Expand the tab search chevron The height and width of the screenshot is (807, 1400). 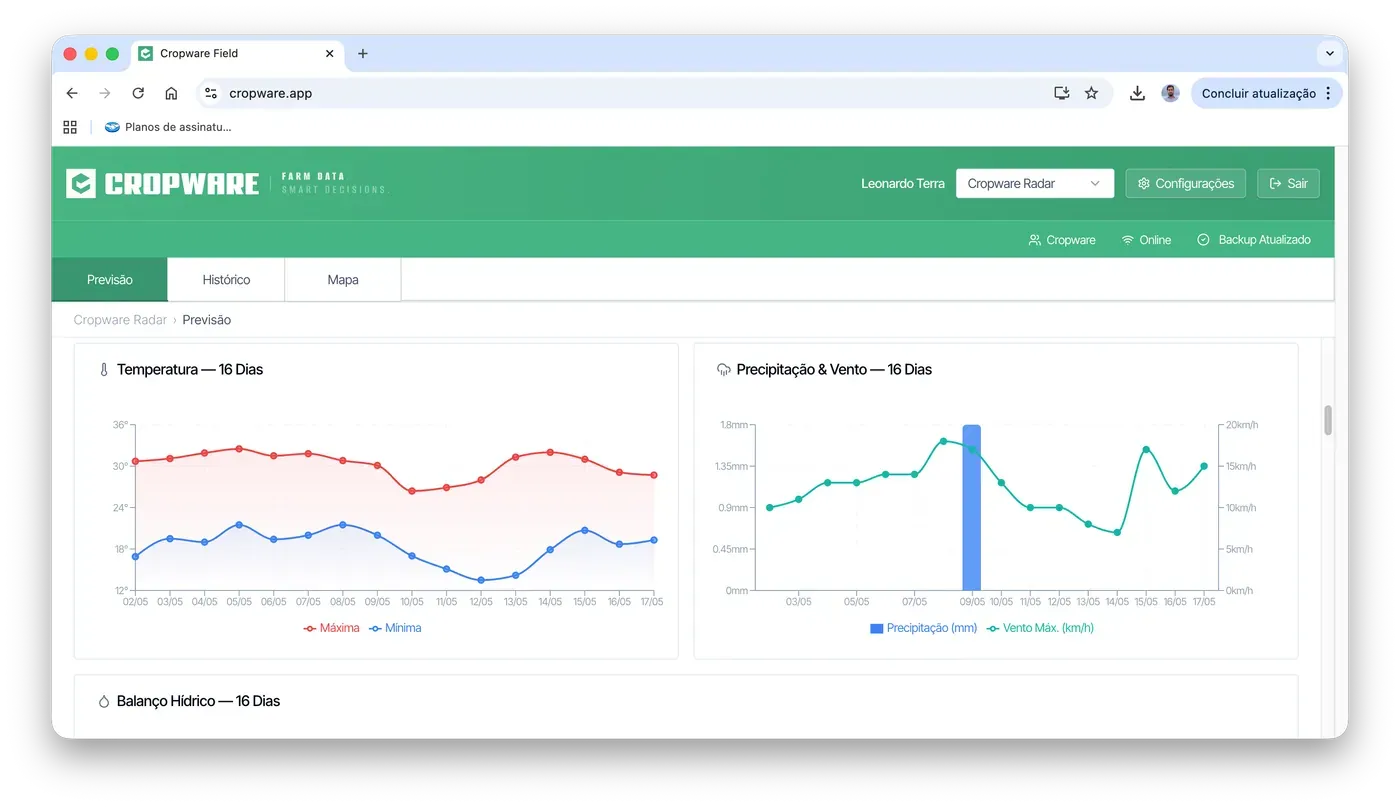tap(1330, 54)
